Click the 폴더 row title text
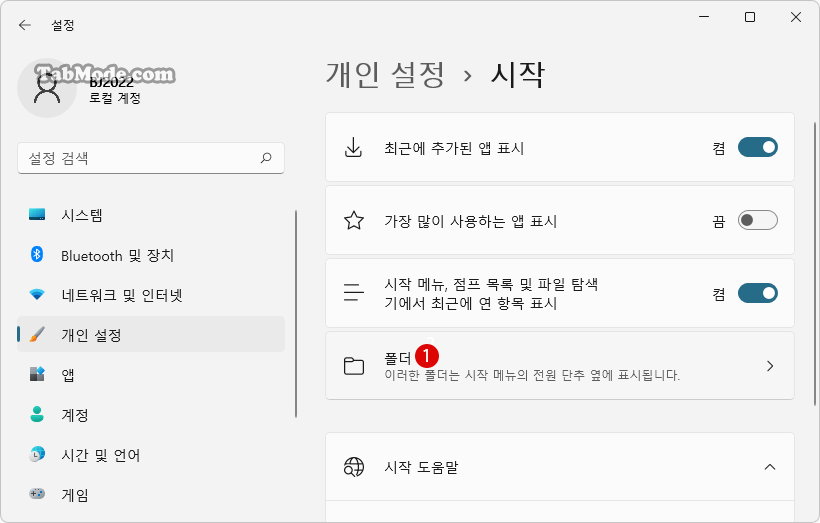This screenshot has width=820, height=523. click(x=397, y=358)
